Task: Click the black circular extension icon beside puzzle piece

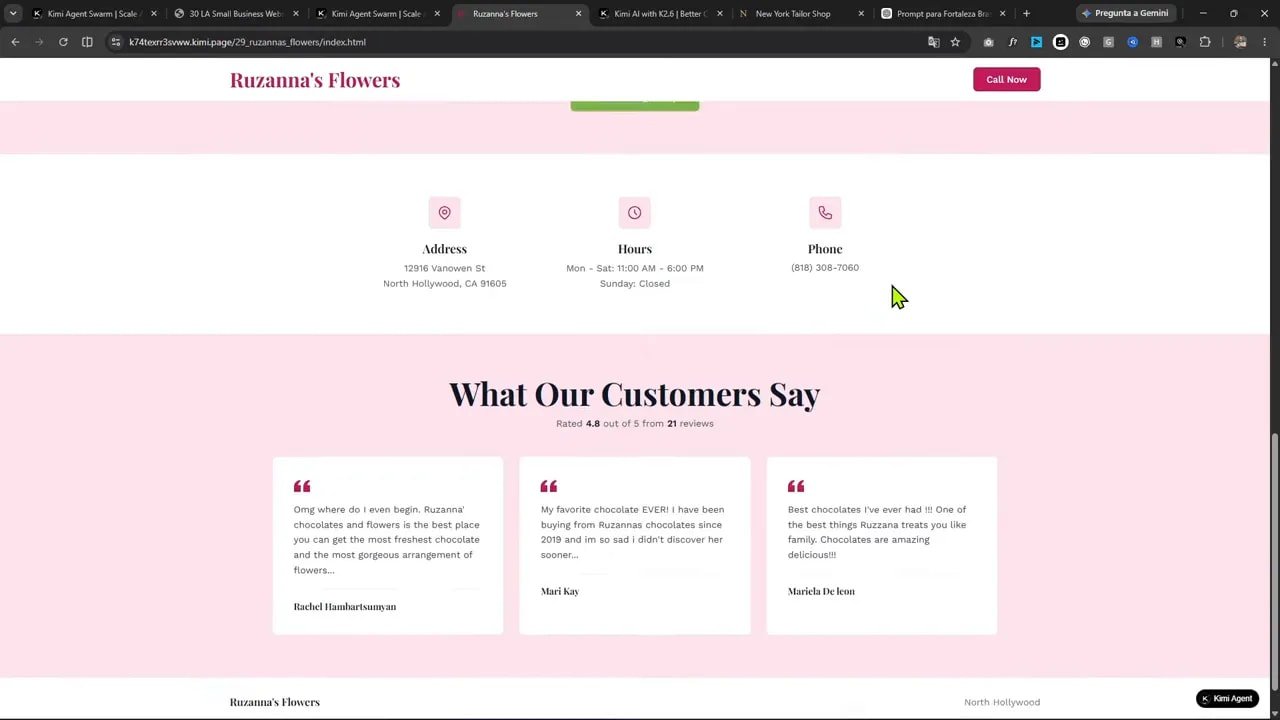Action: (1181, 42)
